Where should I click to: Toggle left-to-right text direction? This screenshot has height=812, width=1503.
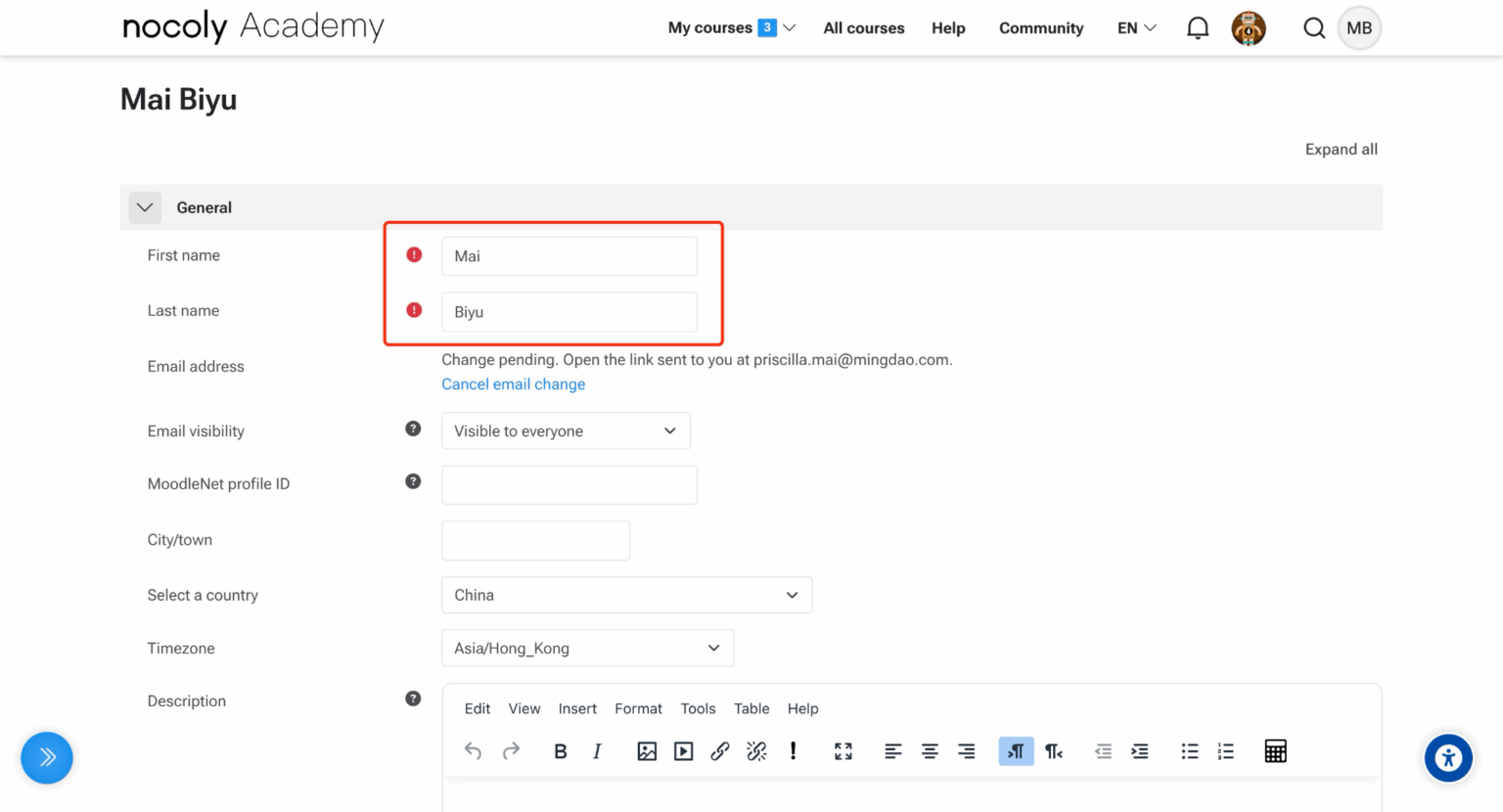click(x=1016, y=751)
